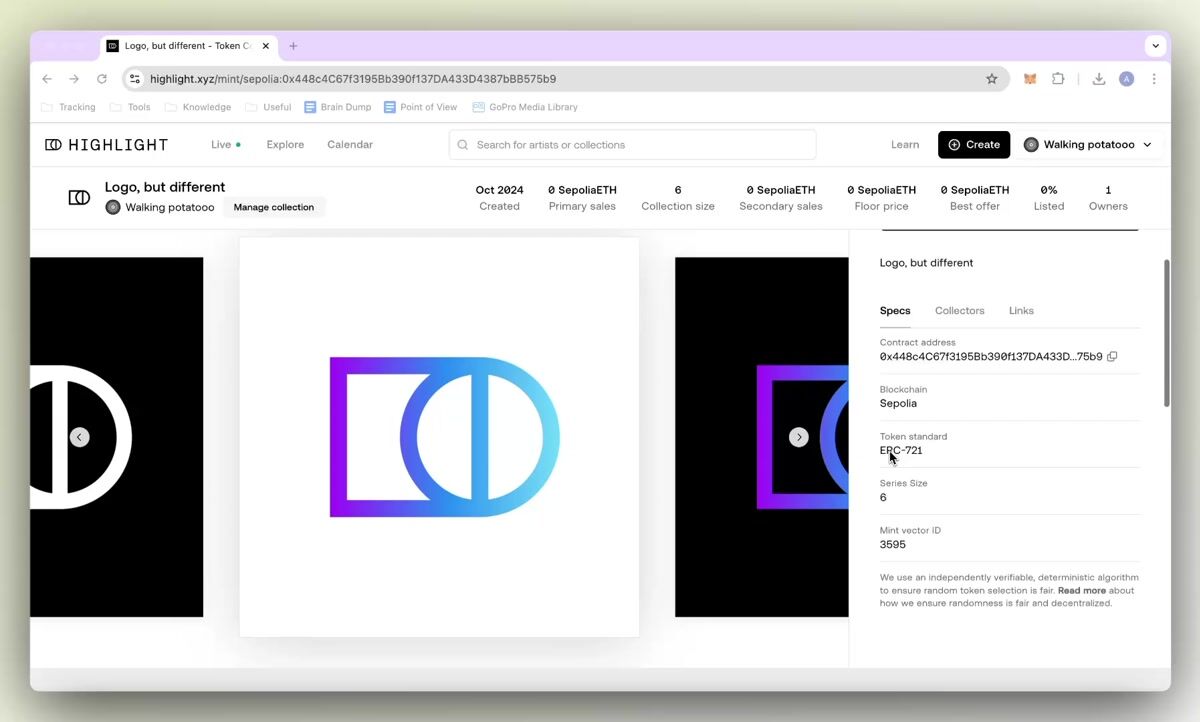This screenshot has width=1200, height=722.
Task: Open the Knowledge bookmark folder
Action: [198, 107]
